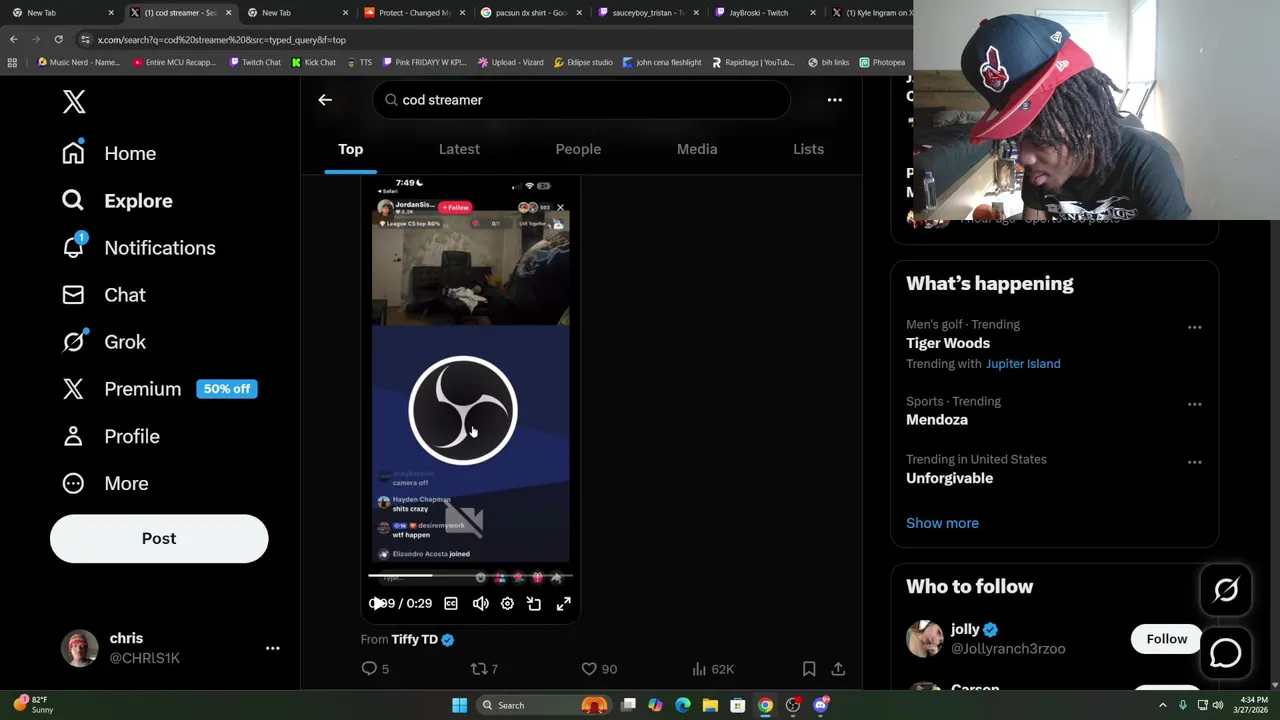The image size is (1280, 720).
Task: Open video playback settings gear
Action: point(507,604)
